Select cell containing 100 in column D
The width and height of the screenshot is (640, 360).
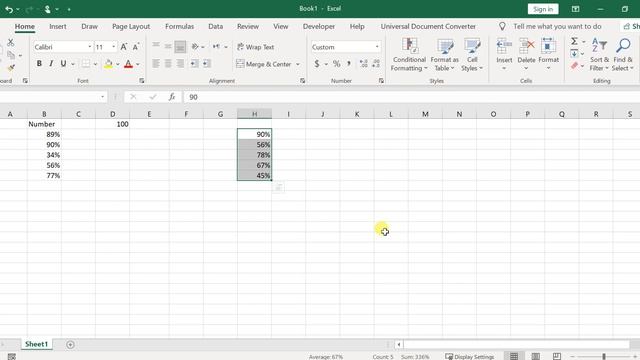[112, 124]
